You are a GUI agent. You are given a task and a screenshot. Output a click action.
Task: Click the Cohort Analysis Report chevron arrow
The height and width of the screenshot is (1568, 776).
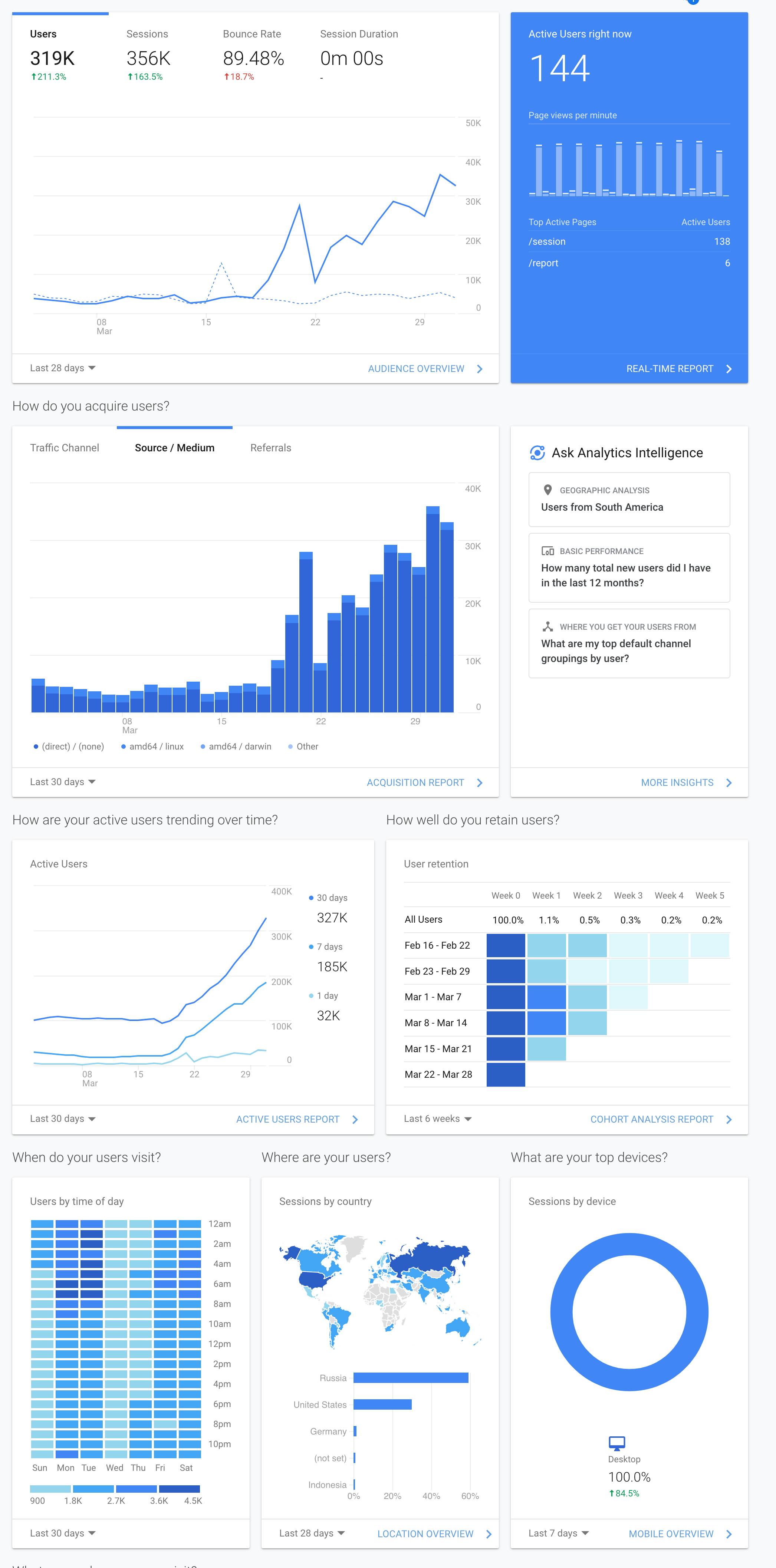(729, 1119)
